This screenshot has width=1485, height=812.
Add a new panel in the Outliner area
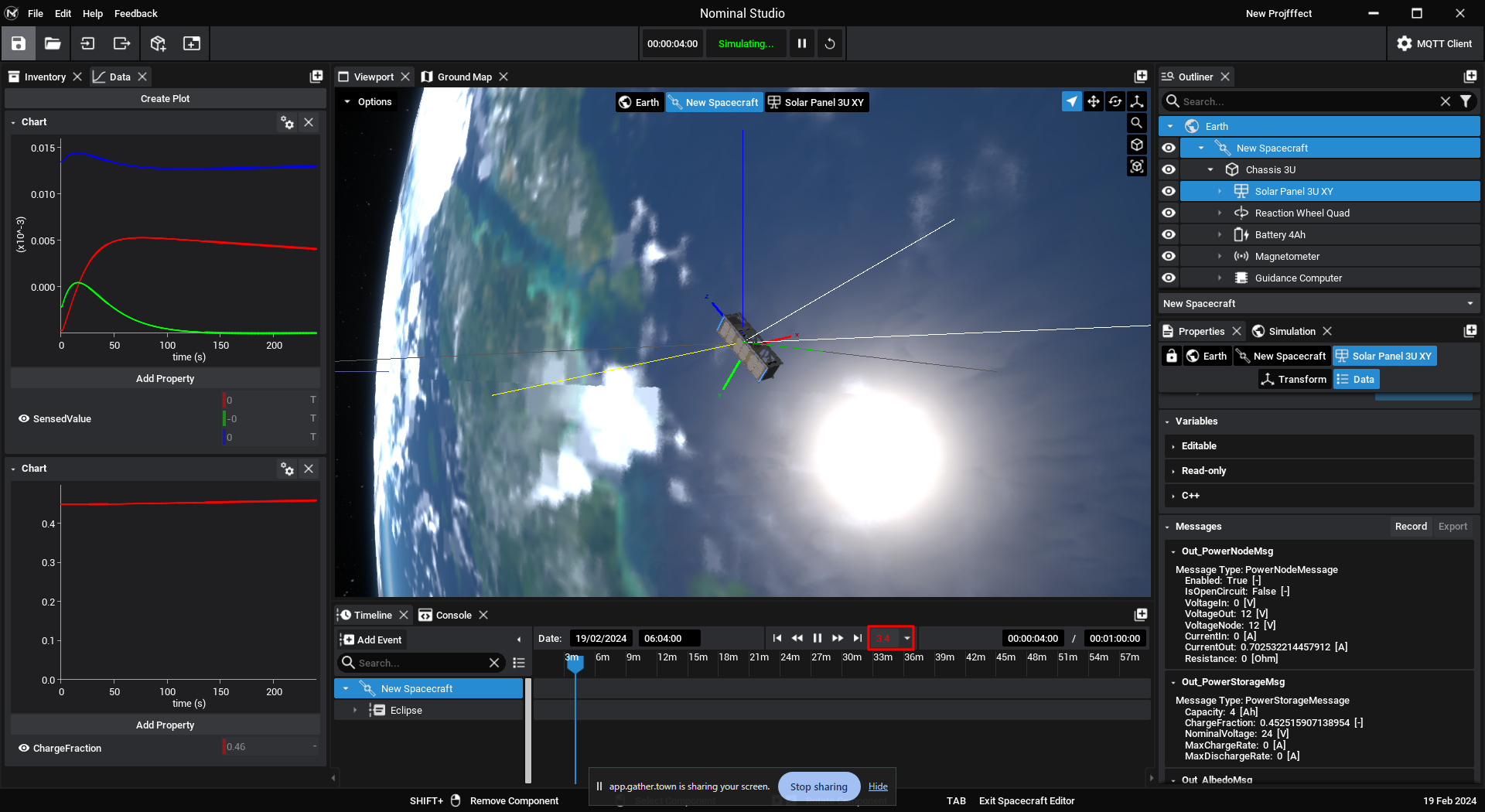pos(1470,77)
